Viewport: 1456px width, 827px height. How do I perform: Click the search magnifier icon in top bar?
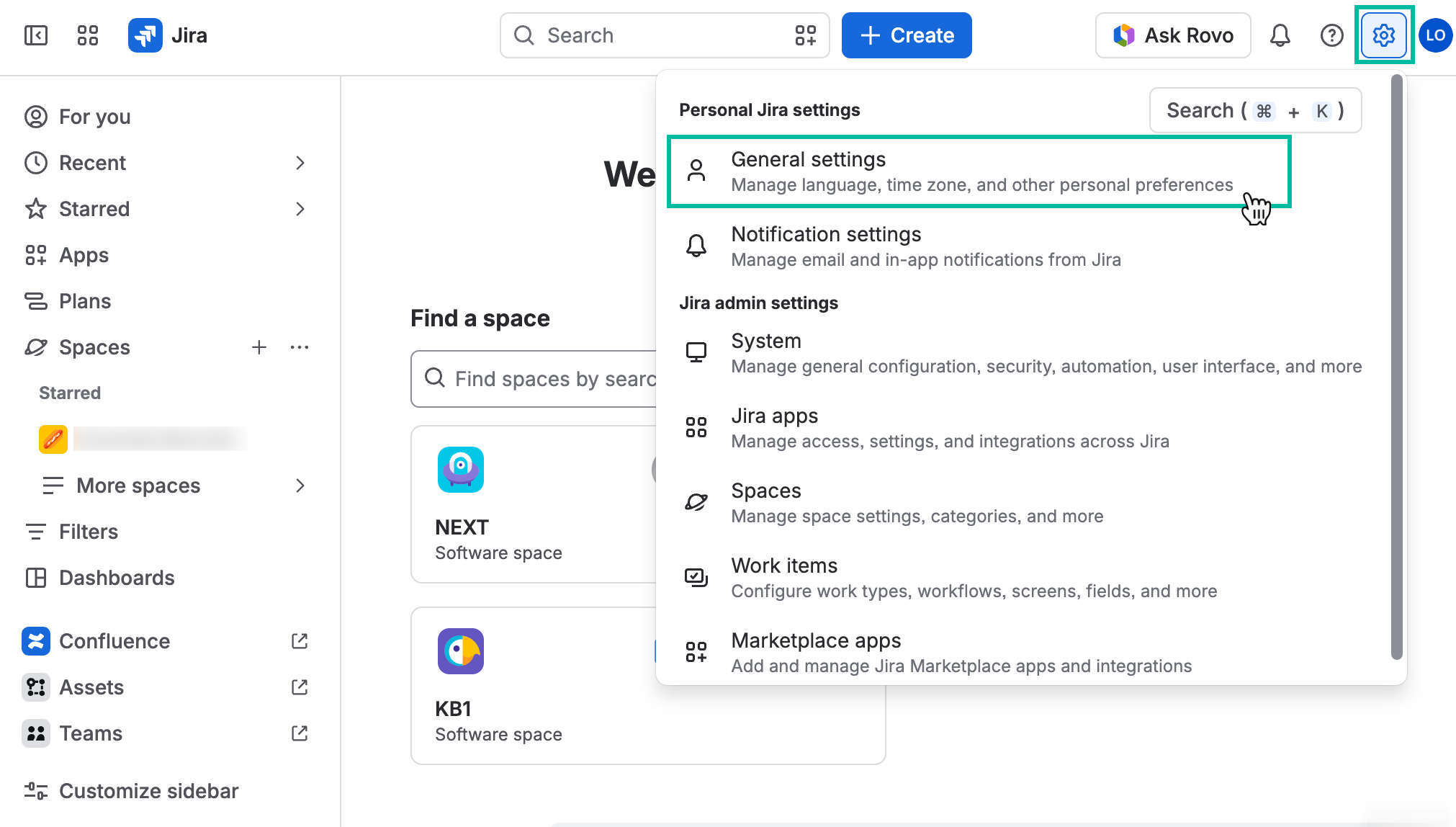coord(524,35)
